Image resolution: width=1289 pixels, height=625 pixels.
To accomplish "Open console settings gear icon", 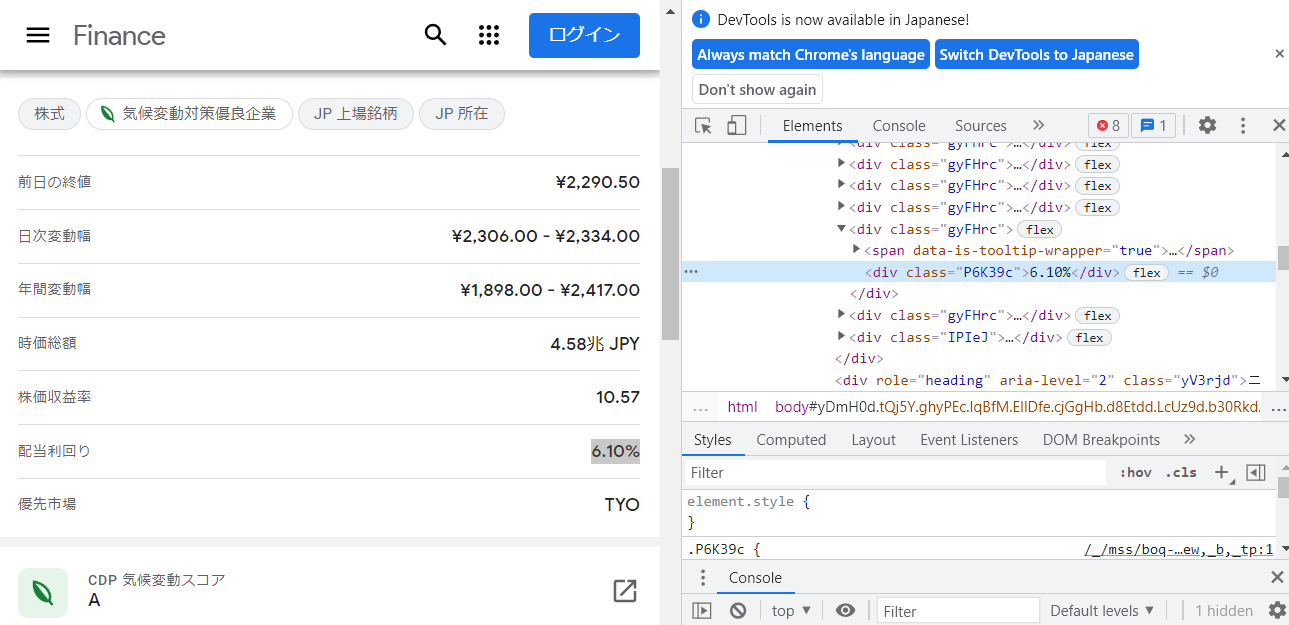I will click(1277, 610).
